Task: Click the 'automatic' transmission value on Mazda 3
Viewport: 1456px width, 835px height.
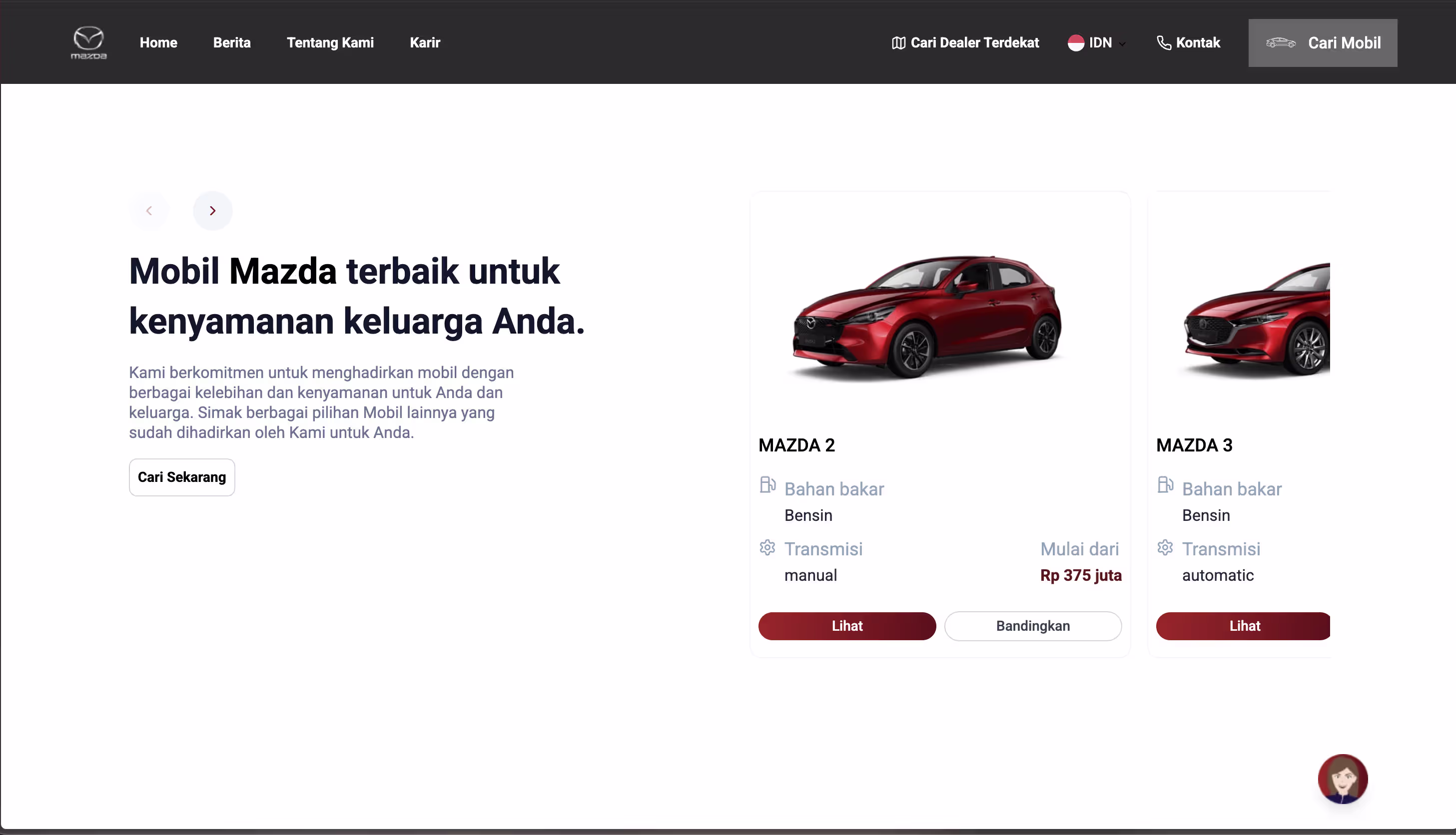Action: tap(1218, 575)
